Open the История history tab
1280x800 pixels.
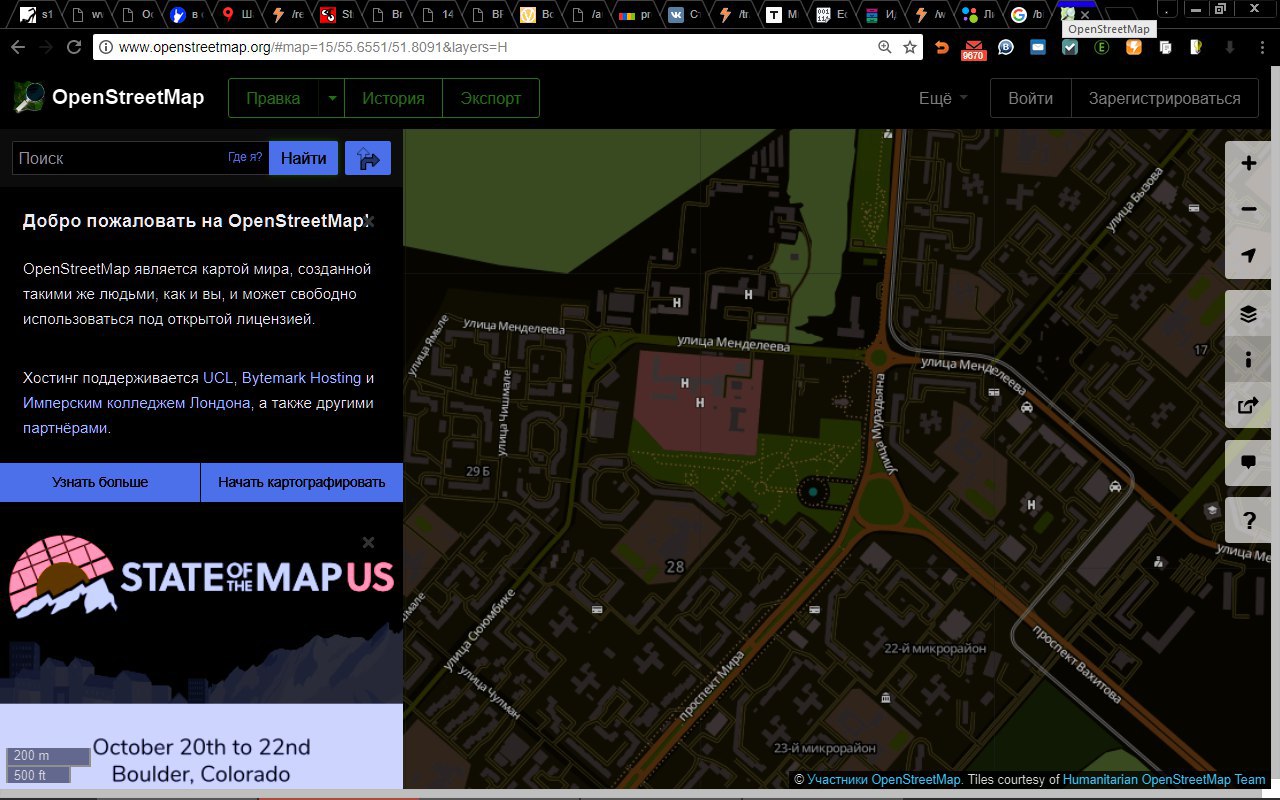click(393, 98)
